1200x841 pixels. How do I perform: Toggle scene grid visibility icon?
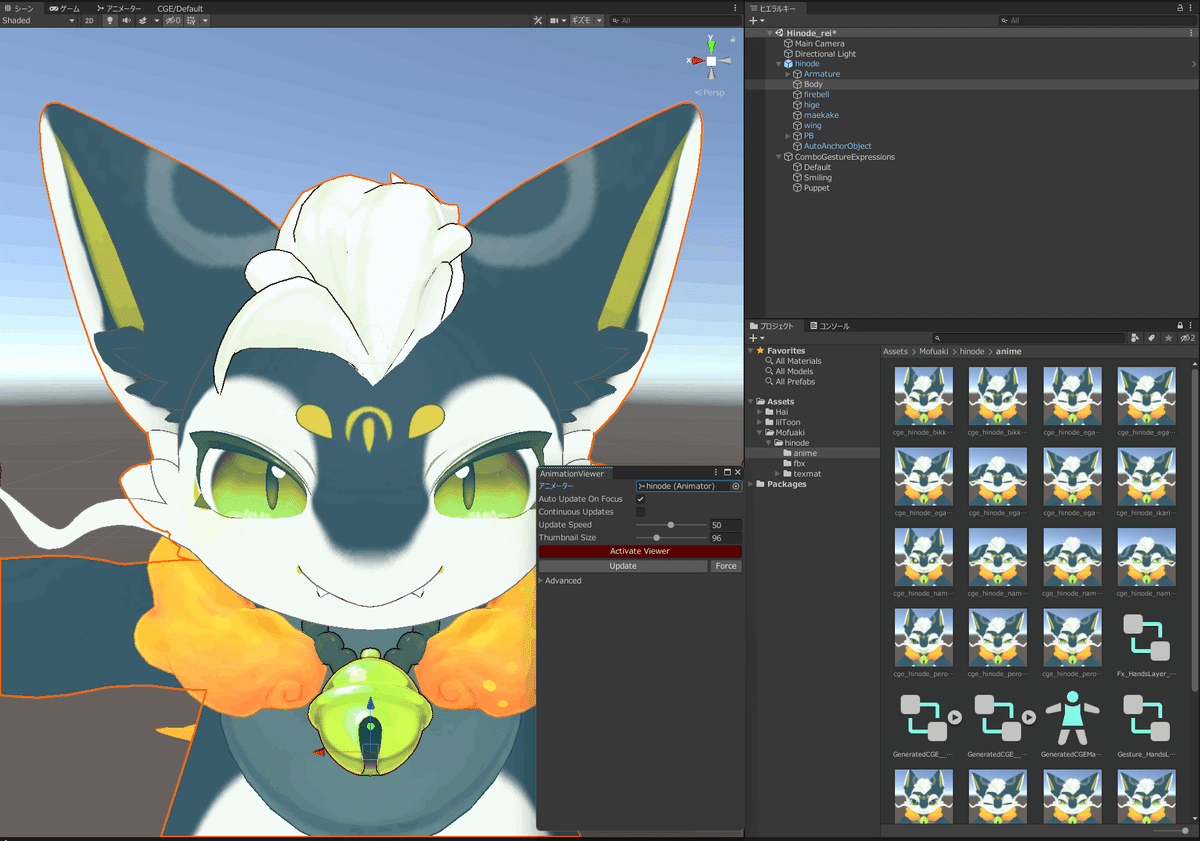pyautogui.click(x=192, y=20)
